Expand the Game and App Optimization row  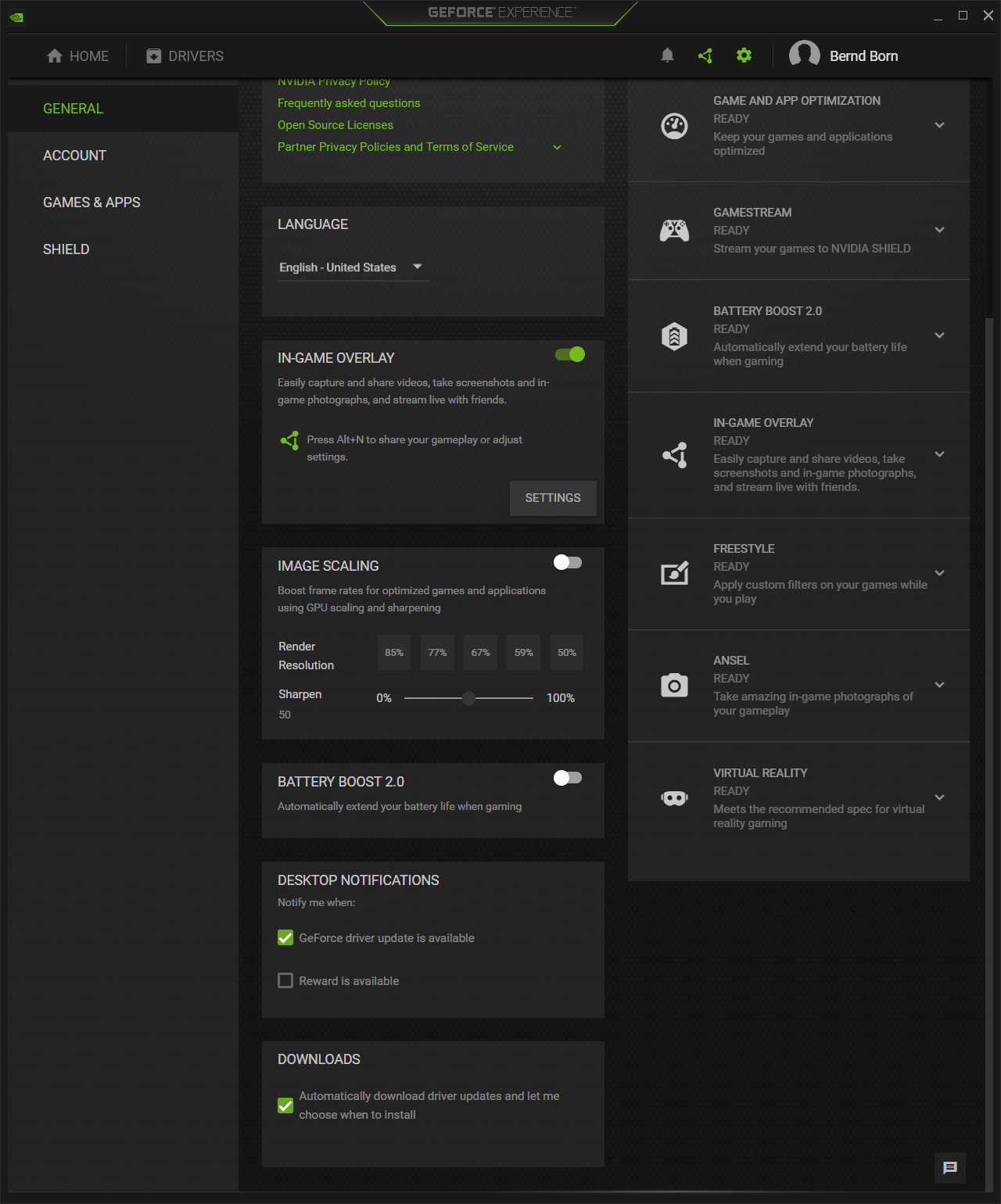940,125
